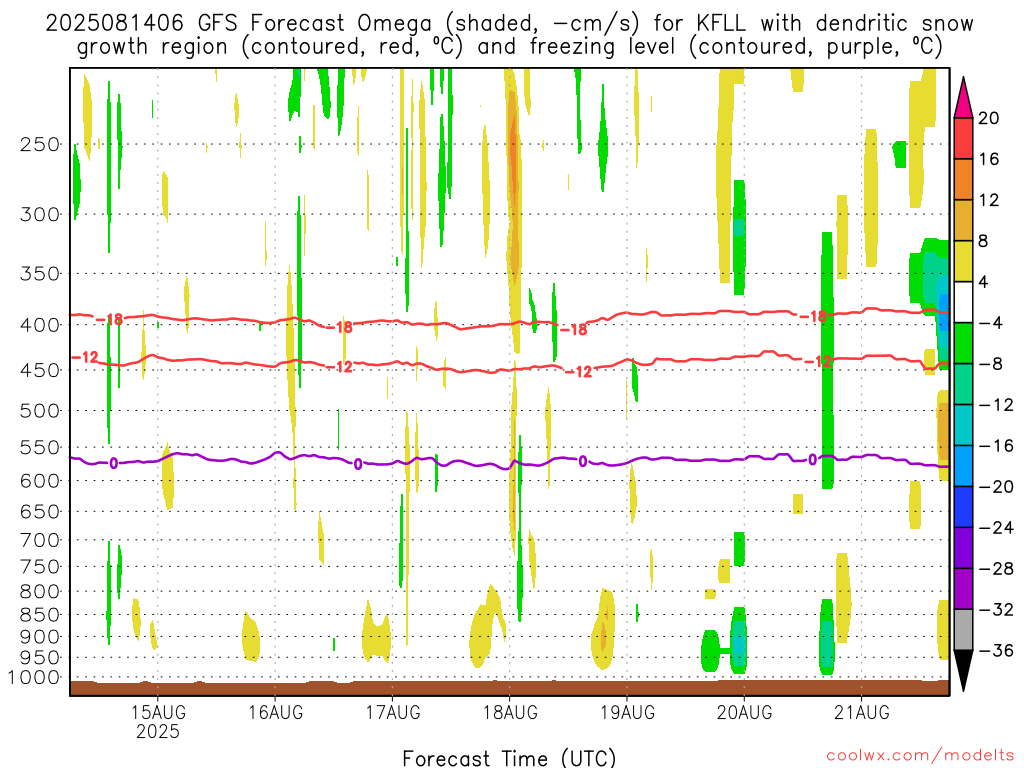The width and height of the screenshot is (1024, 768).
Task: Select the 650 pressure level label
Action: coord(40,511)
